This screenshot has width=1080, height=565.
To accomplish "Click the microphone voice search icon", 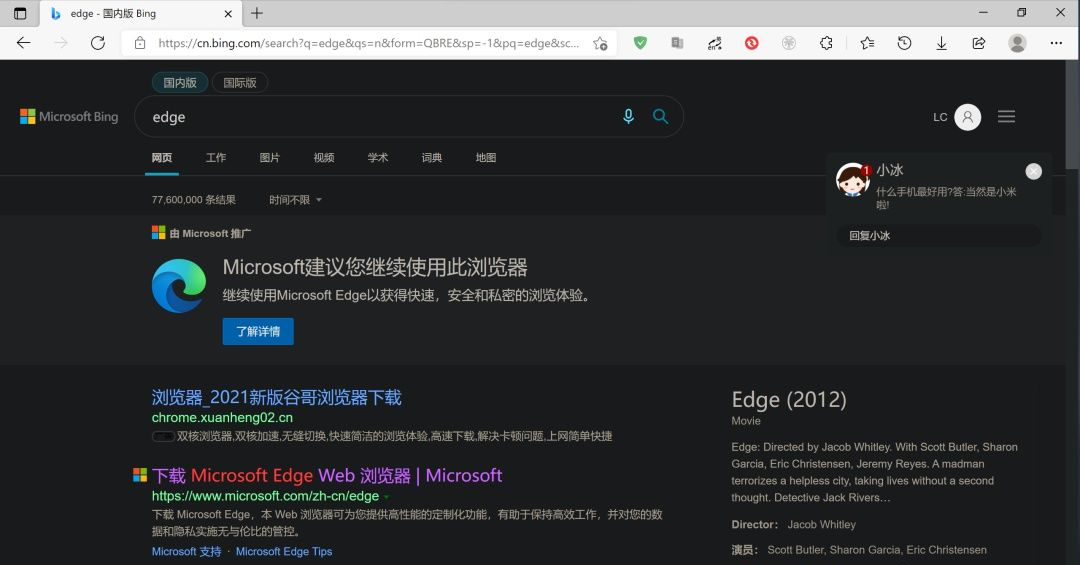I will [628, 116].
